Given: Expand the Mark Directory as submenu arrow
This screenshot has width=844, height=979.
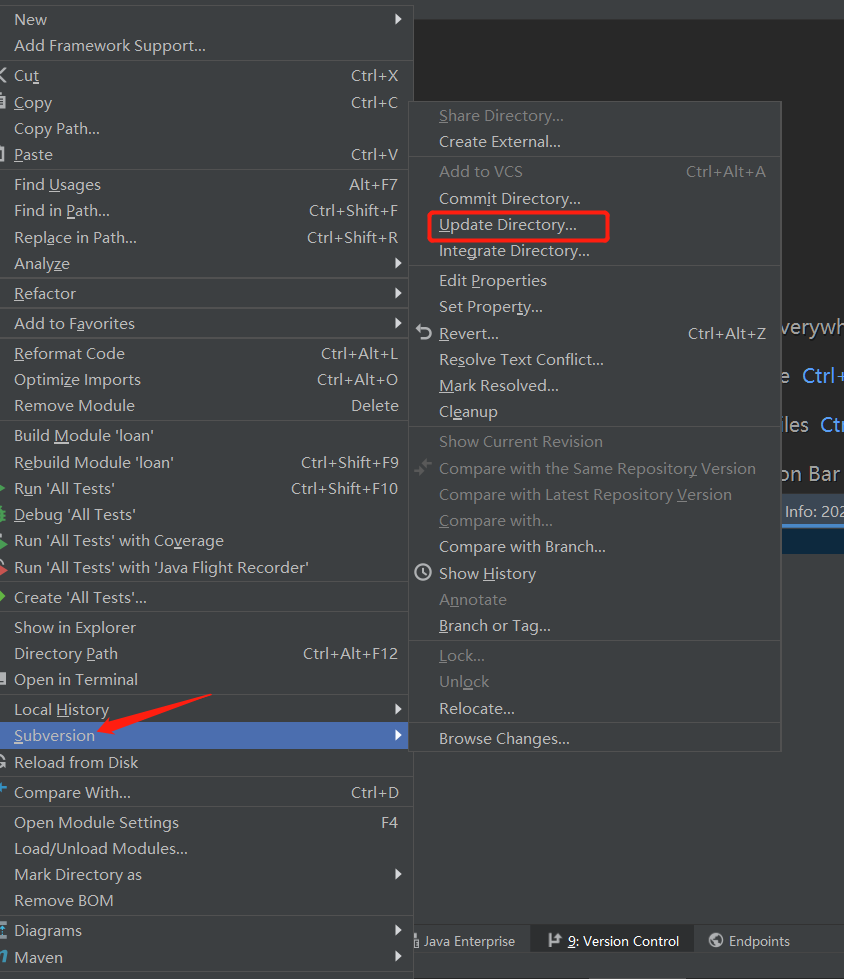Looking at the screenshot, I should coord(398,874).
